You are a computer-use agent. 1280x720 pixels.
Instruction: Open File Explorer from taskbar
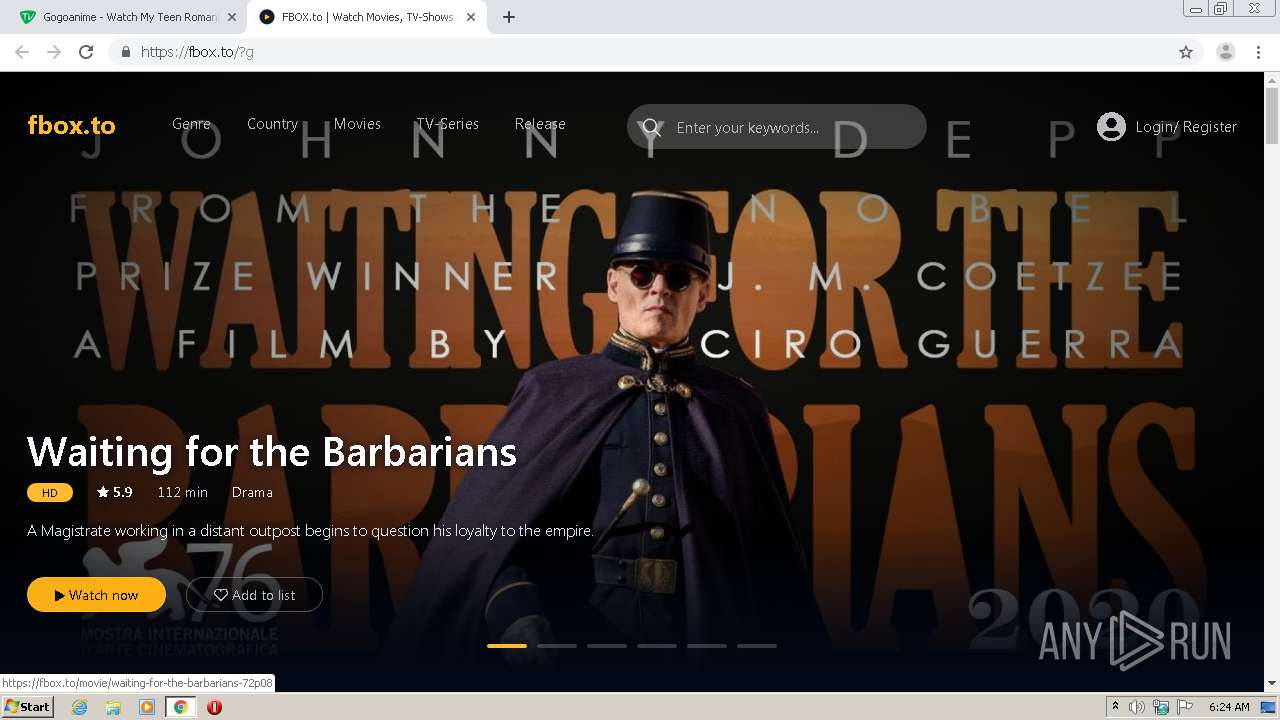click(113, 707)
